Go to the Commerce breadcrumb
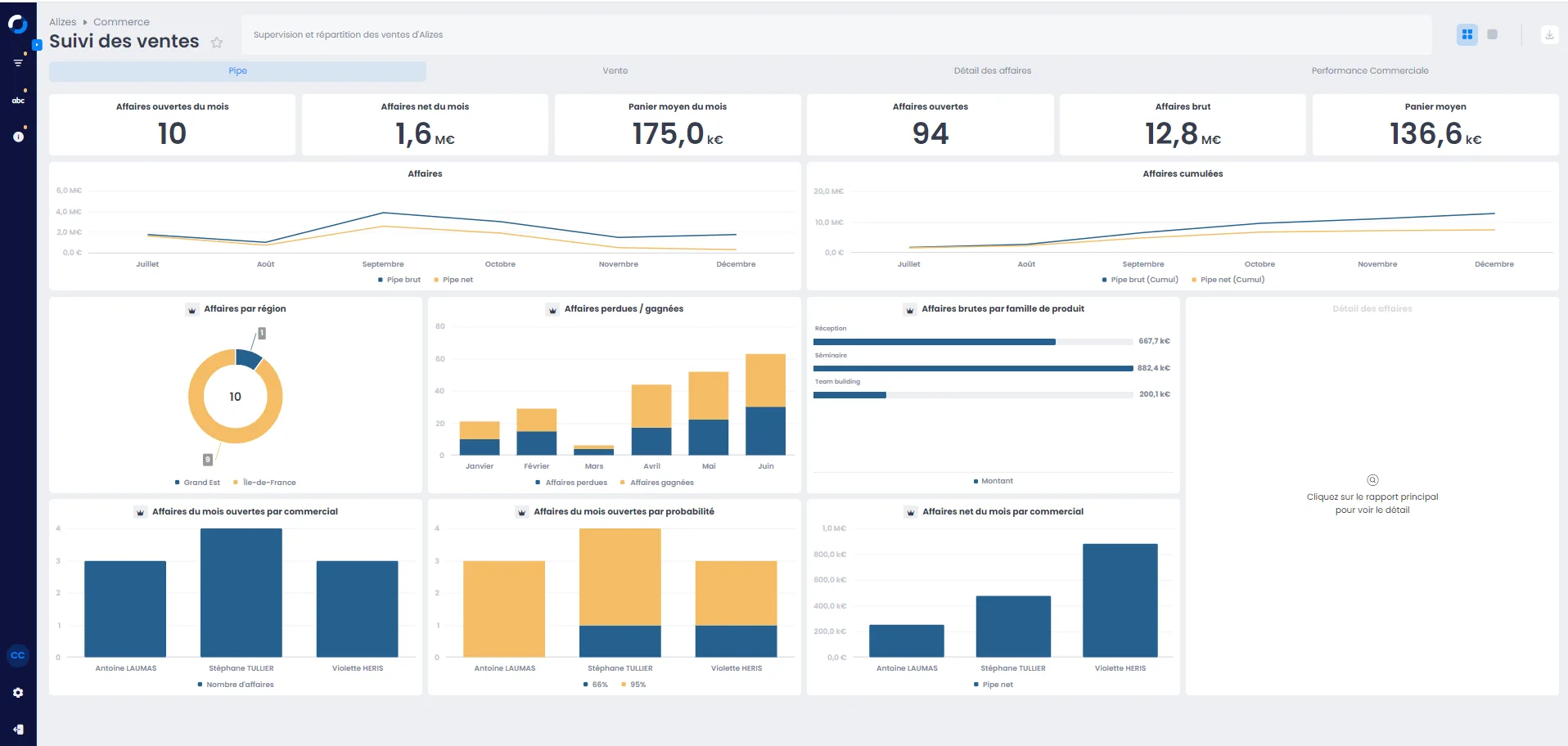This screenshot has height=746, width=1568. pyautogui.click(x=121, y=22)
